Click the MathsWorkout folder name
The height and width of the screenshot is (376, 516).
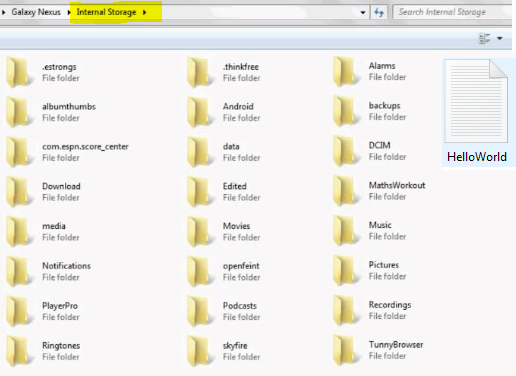[397, 185]
